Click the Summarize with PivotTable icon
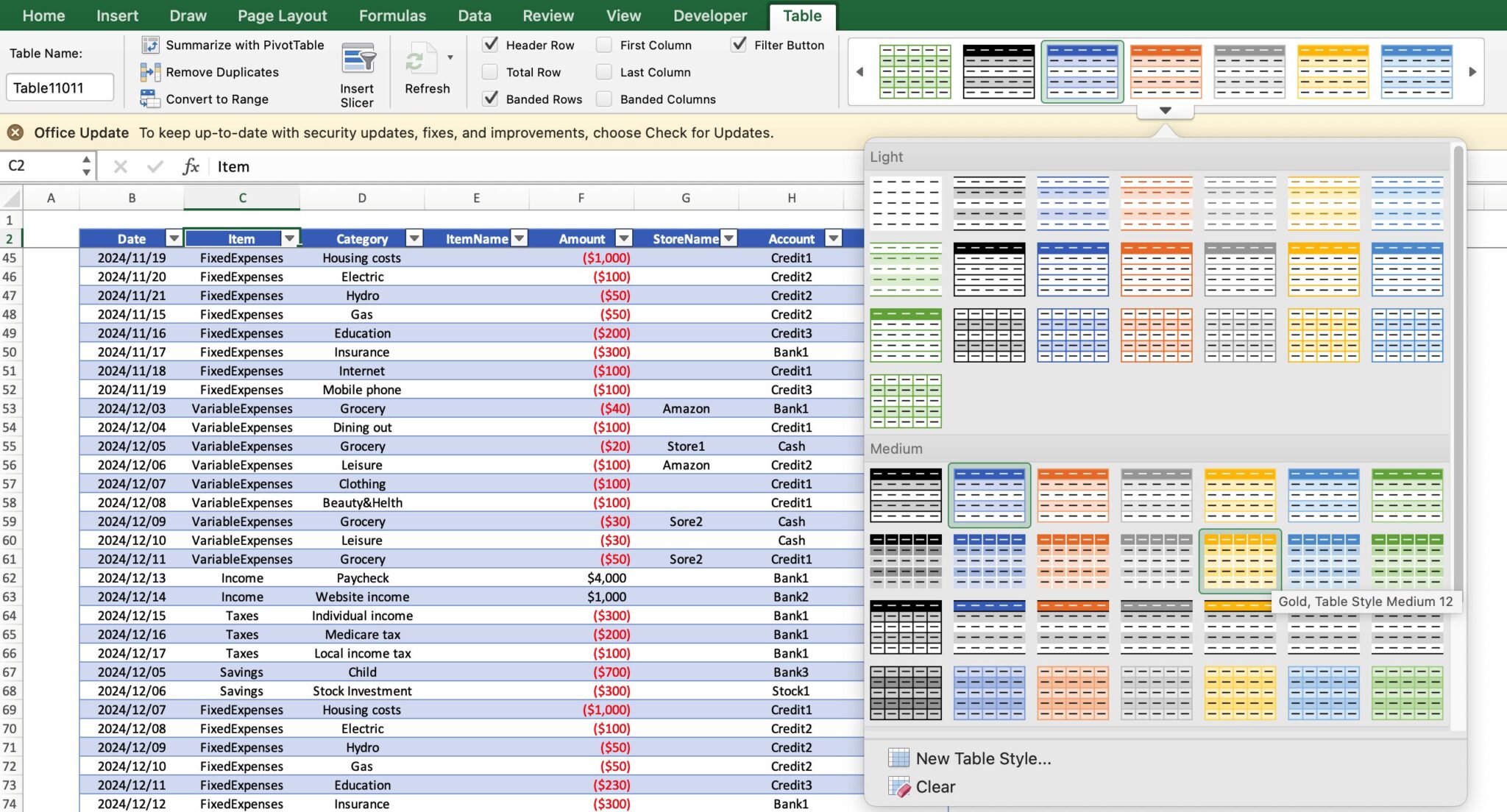Image resolution: width=1507 pixels, height=812 pixels. [x=150, y=45]
